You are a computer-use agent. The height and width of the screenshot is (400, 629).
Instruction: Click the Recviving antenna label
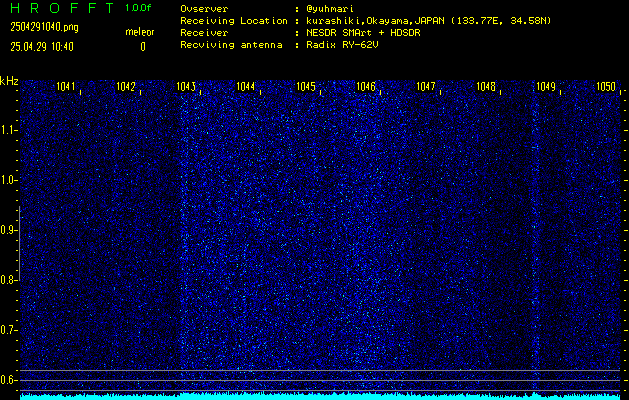pyautogui.click(x=231, y=45)
